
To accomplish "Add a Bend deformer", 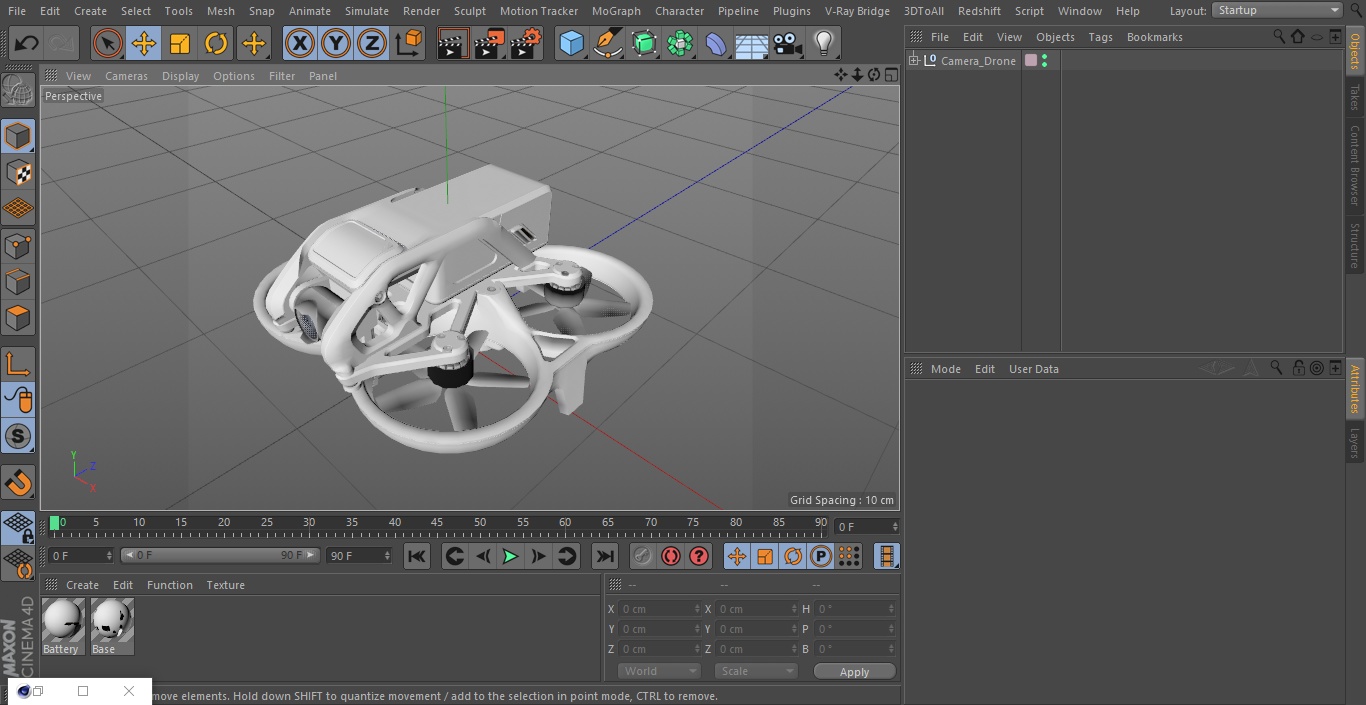I will (x=716, y=43).
